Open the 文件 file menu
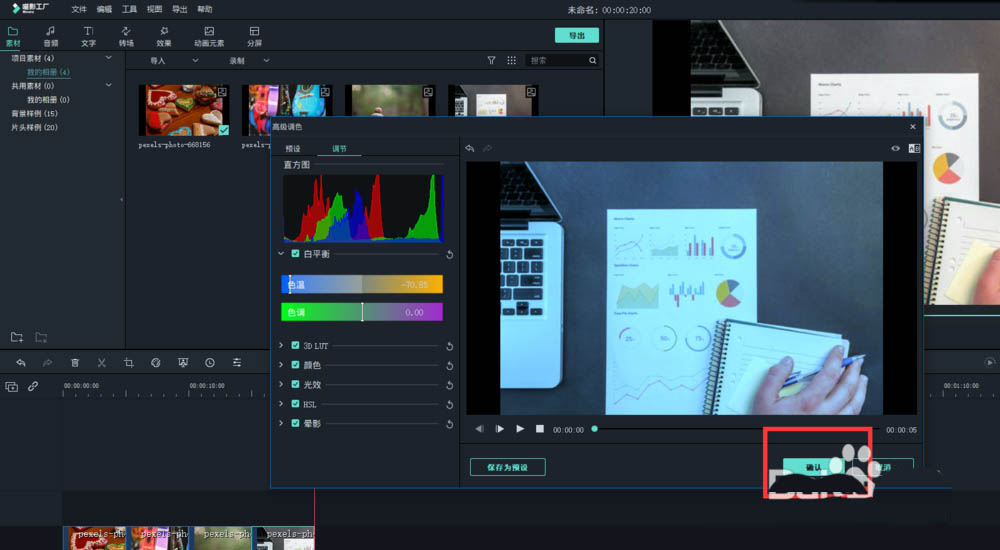The height and width of the screenshot is (550, 1000). (79, 10)
